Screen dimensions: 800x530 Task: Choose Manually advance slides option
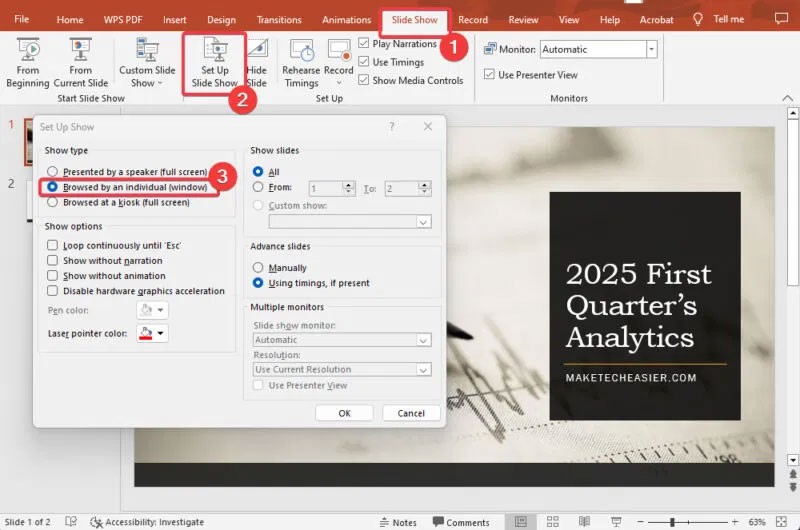259,268
